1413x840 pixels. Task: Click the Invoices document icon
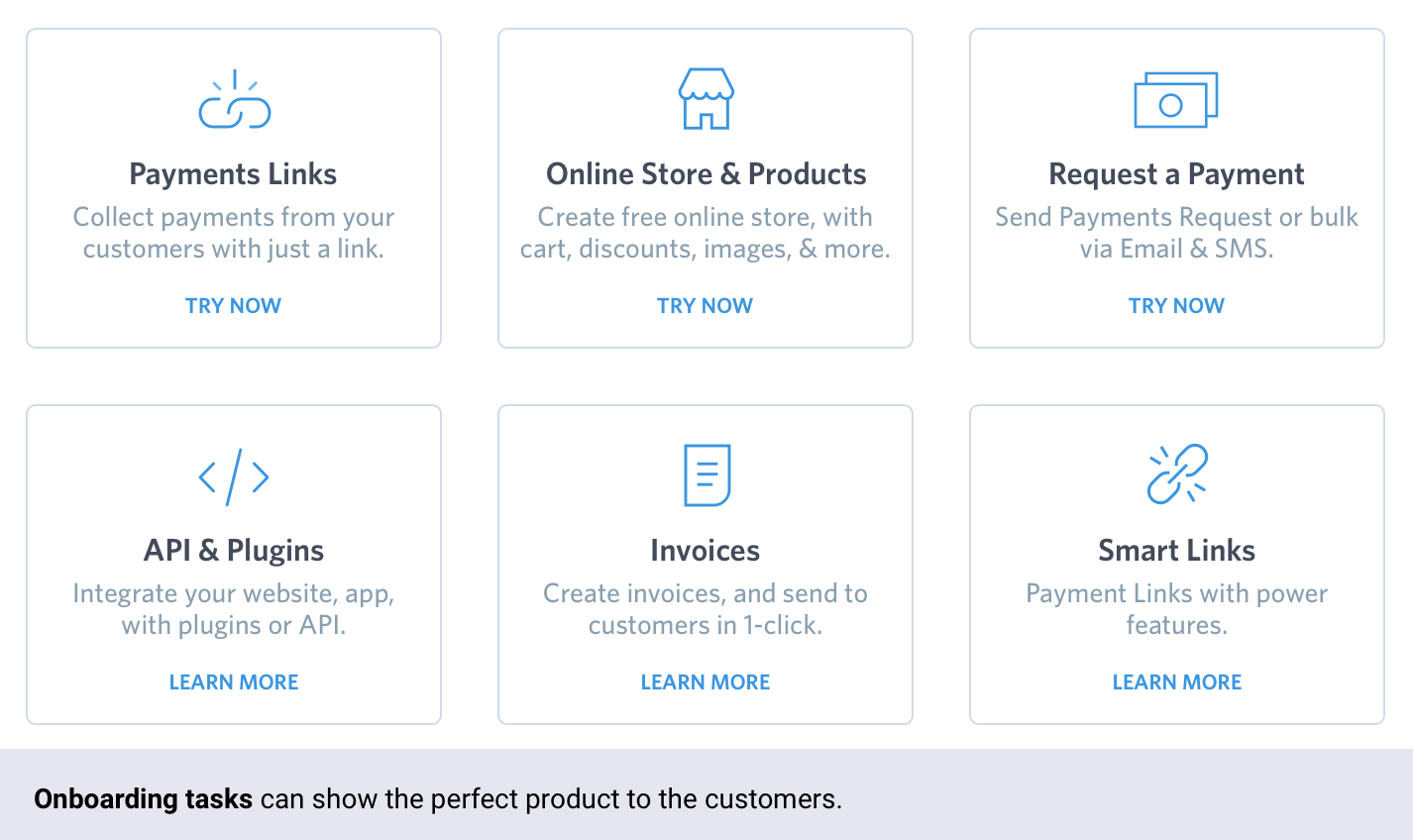pos(706,475)
